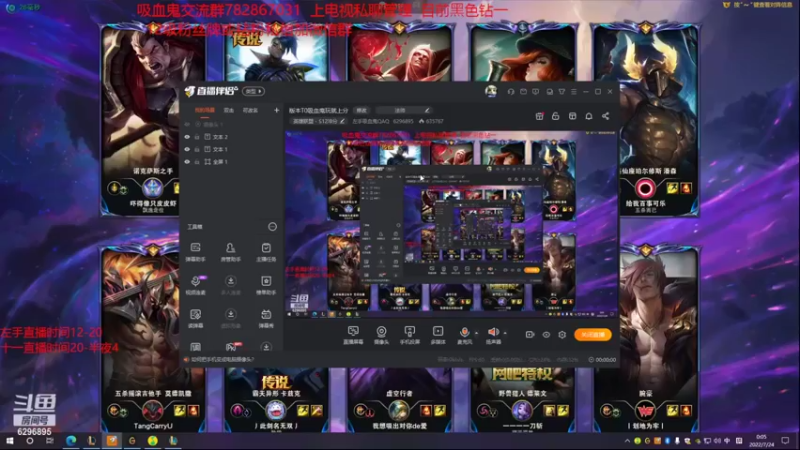
Task: Hide the 文本 2 layer with its eye
Action: (187, 137)
